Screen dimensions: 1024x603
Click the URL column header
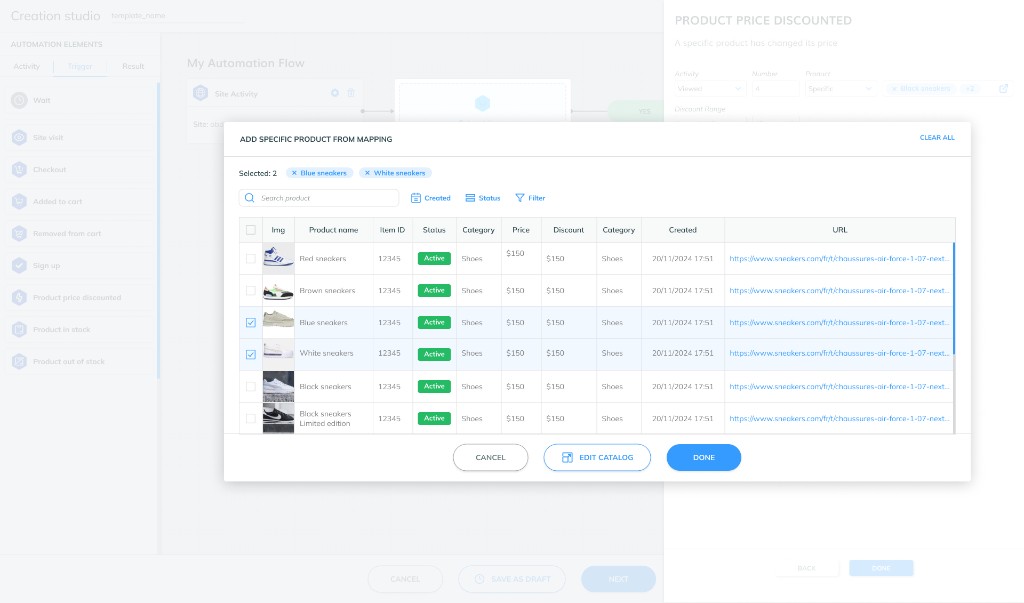click(840, 230)
